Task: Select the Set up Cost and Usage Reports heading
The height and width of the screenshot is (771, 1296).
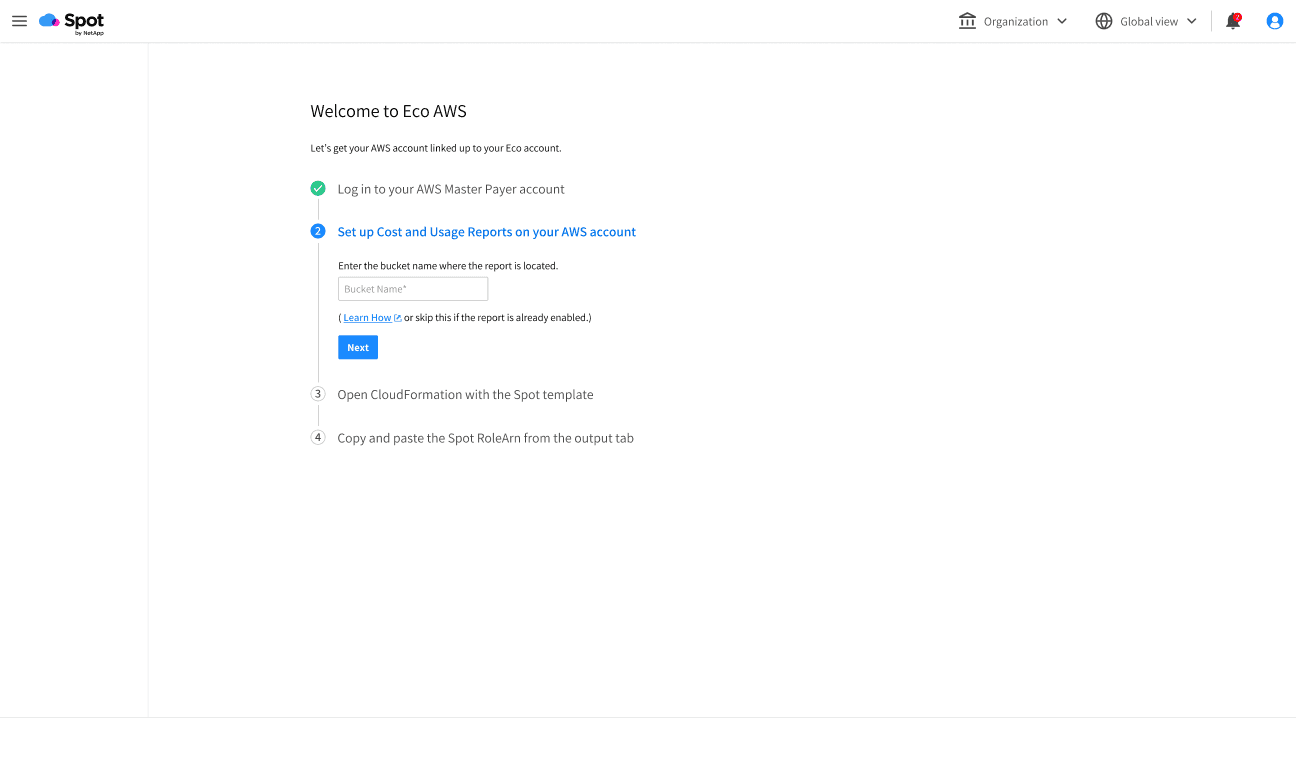Action: tap(486, 231)
